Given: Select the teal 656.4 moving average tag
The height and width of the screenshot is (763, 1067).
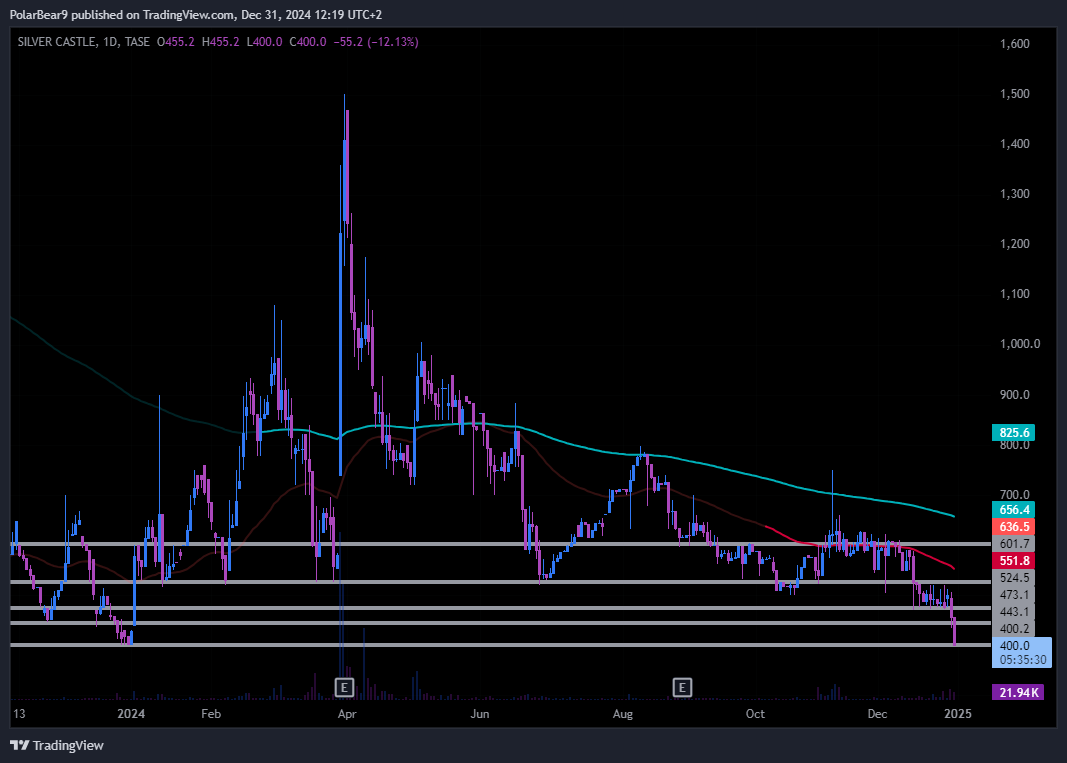Looking at the screenshot, I should (x=1017, y=509).
